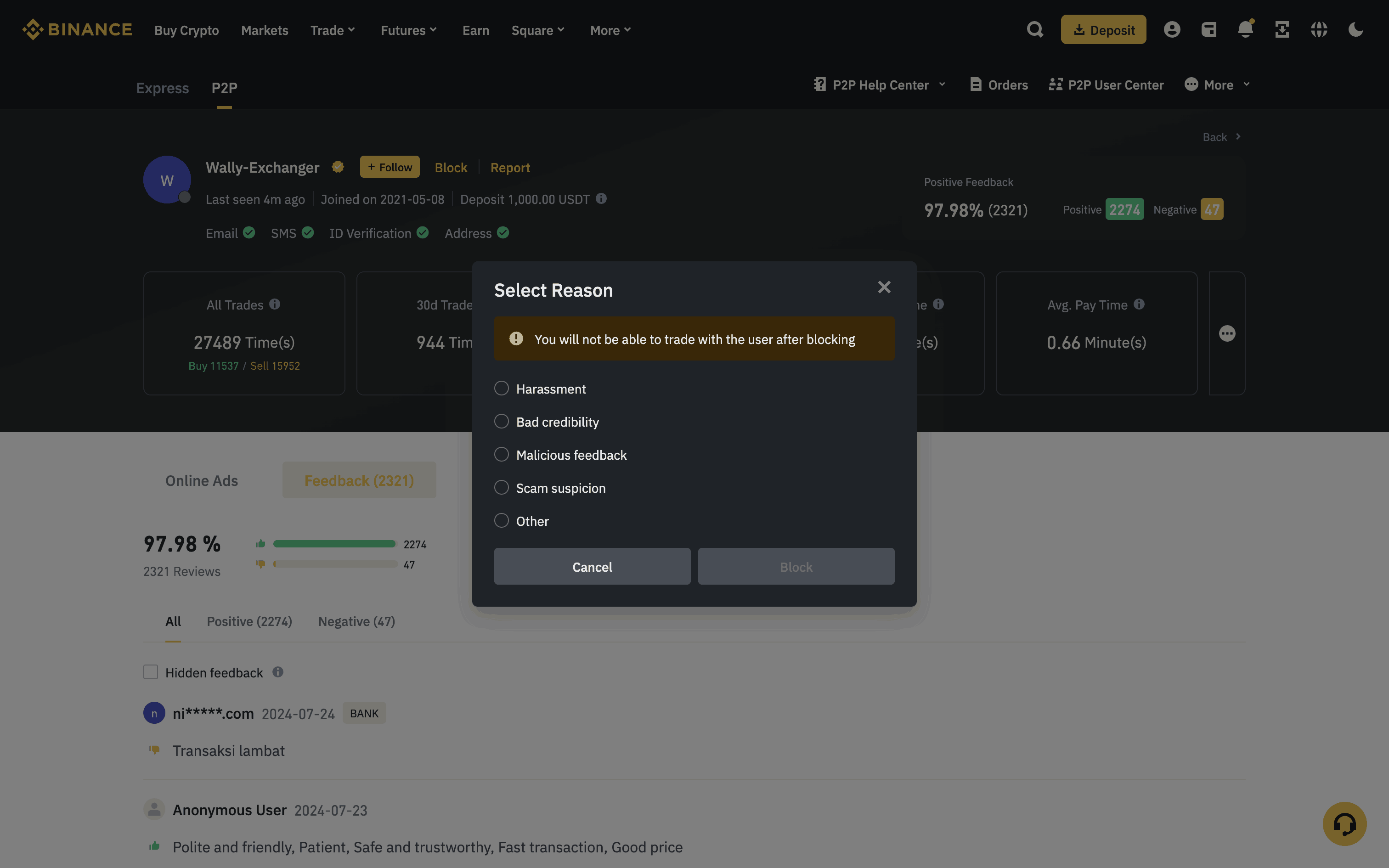Check the Hidden feedback checkbox
This screenshot has width=1389, height=868.
point(150,672)
